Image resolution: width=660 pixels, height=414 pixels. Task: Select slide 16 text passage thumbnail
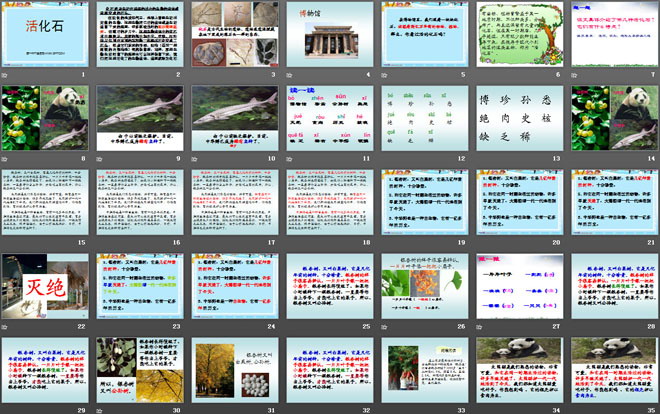pos(140,202)
